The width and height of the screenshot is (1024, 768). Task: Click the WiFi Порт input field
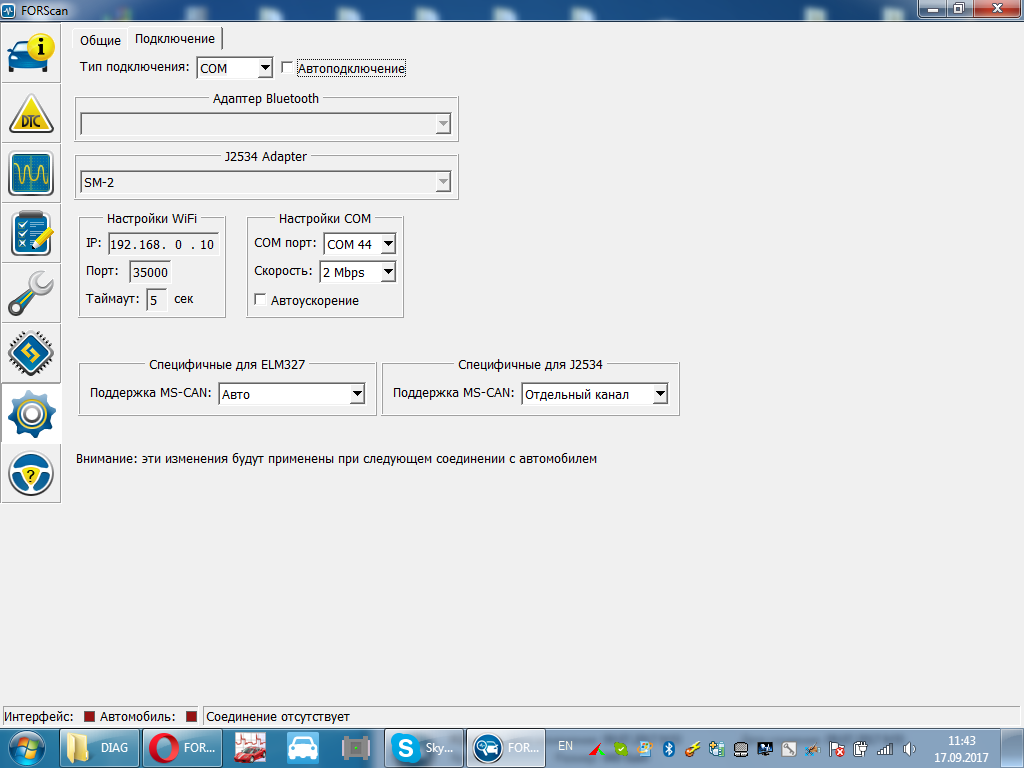point(150,272)
